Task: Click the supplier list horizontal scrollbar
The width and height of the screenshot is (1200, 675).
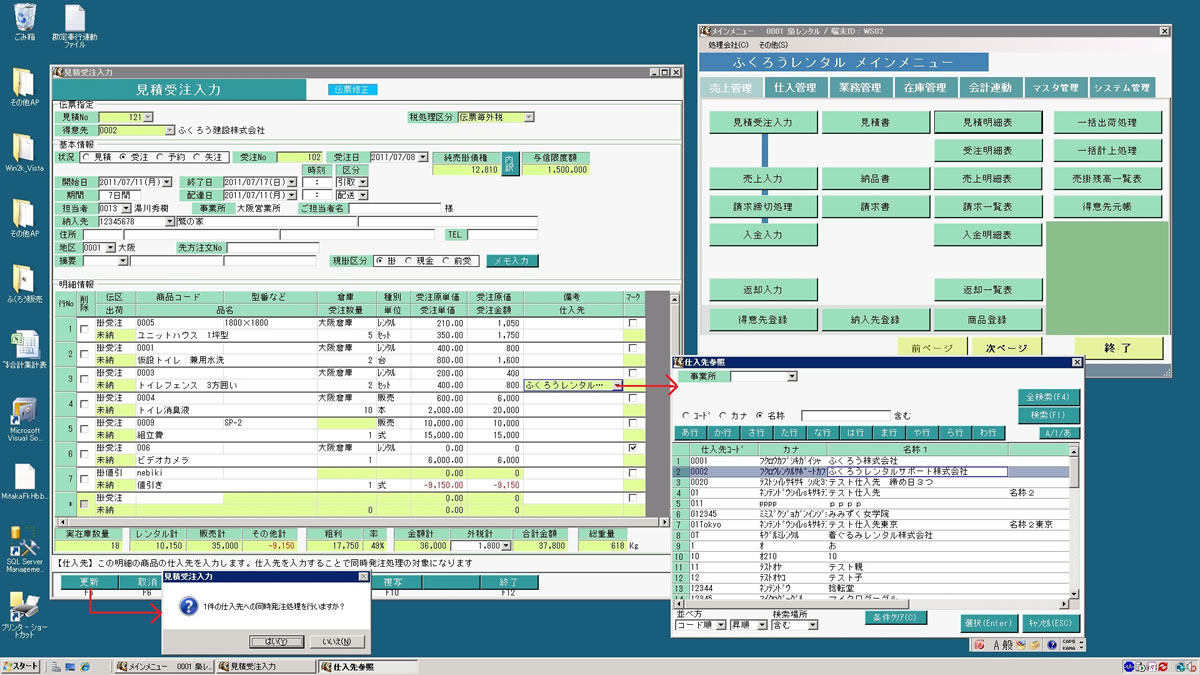Action: click(x=870, y=605)
